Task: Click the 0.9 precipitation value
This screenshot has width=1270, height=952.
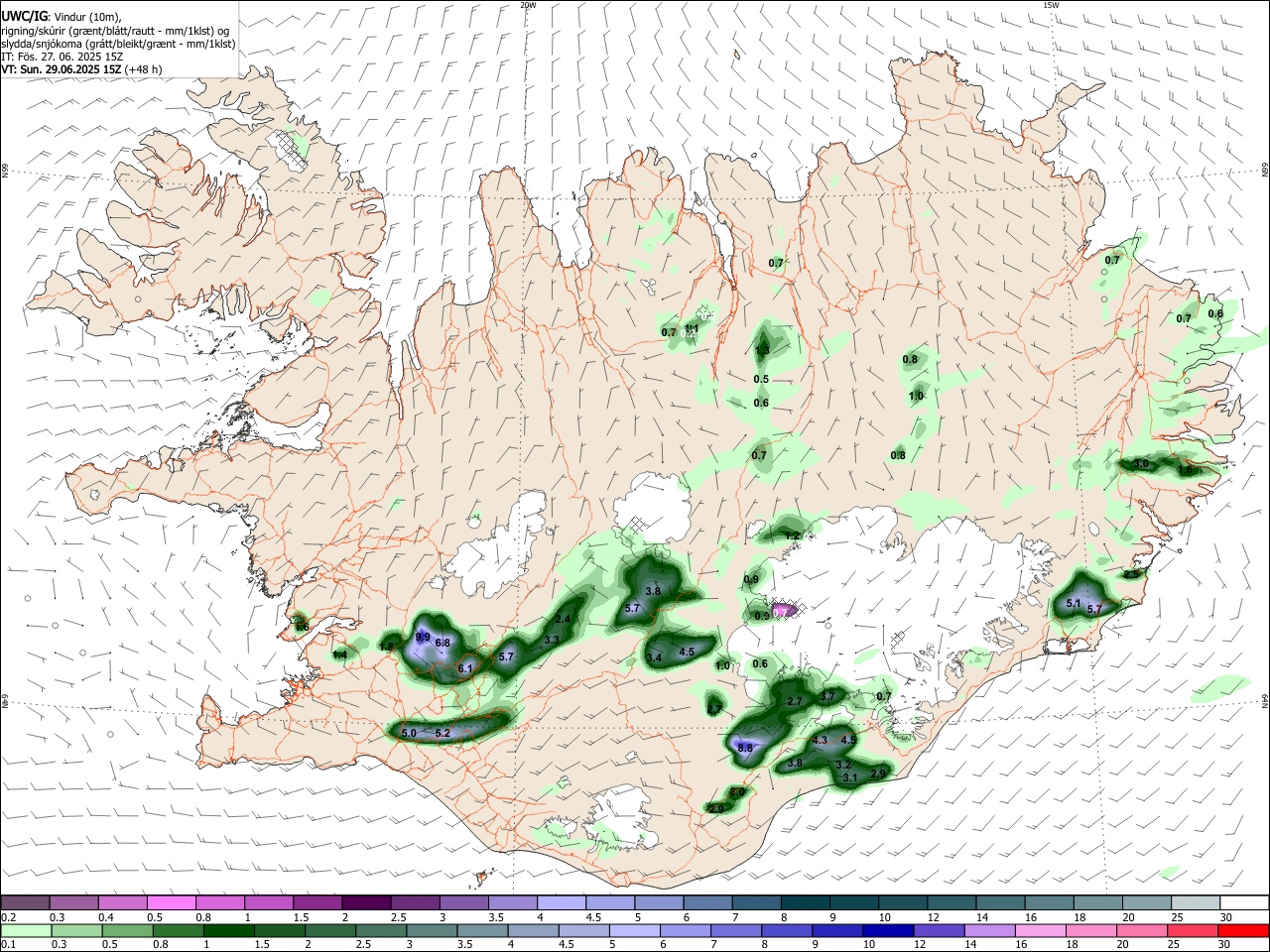Action: [x=751, y=579]
